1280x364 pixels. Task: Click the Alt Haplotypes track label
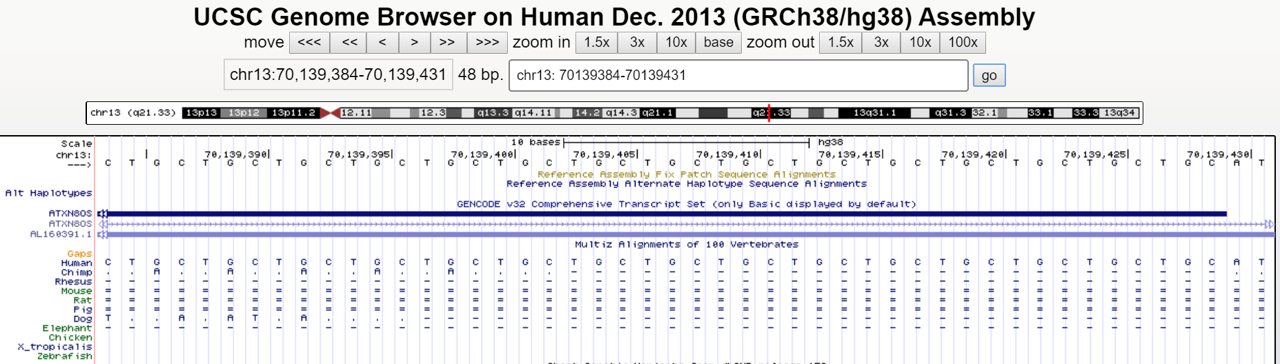48,193
